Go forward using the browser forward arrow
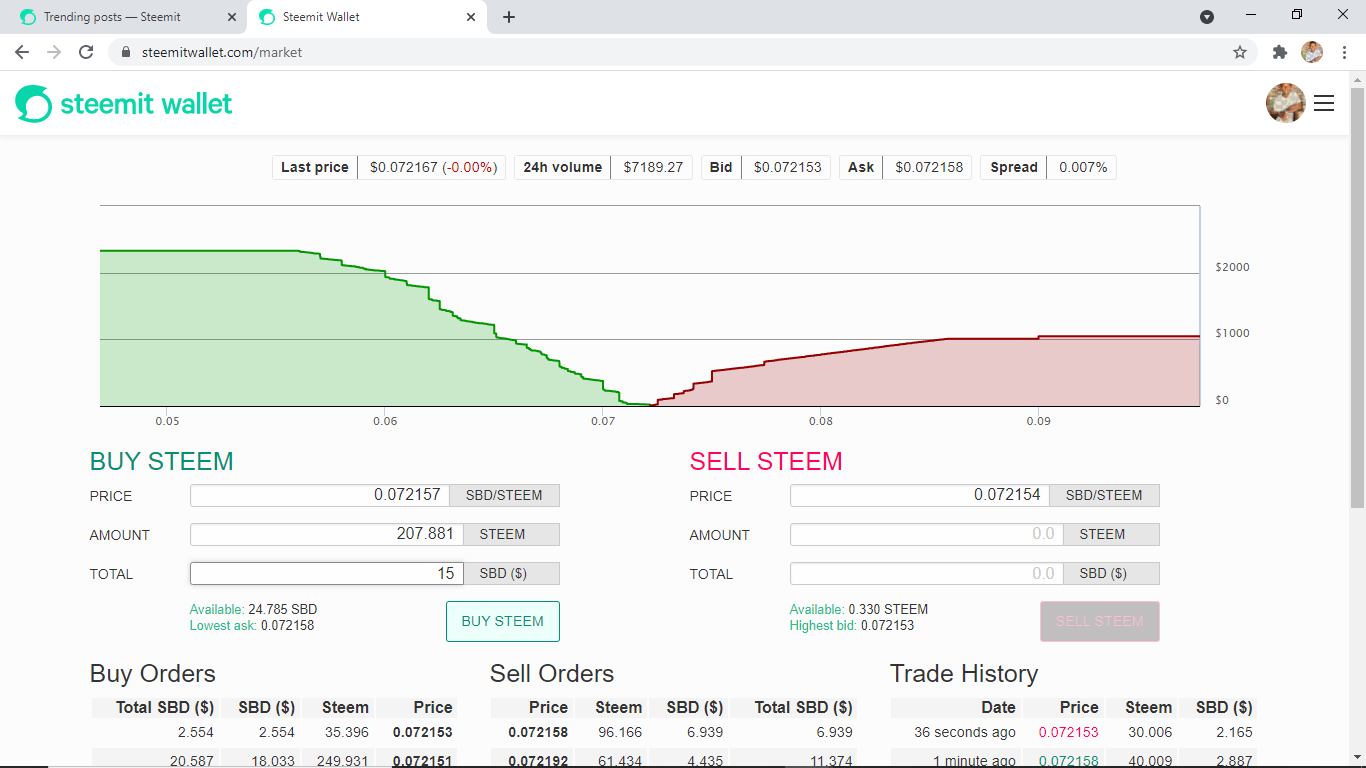This screenshot has width=1366, height=768. pyautogui.click(x=54, y=52)
